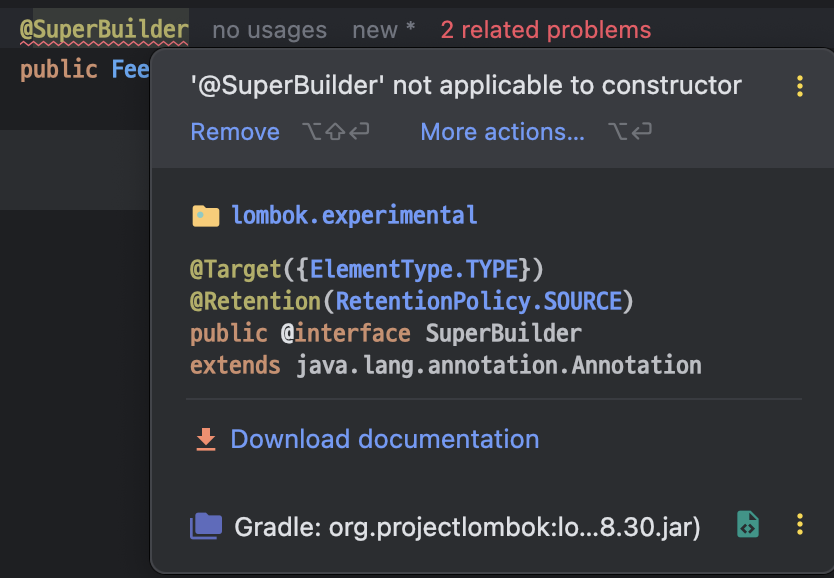Image resolution: width=834 pixels, height=578 pixels.
Task: Click the @Retention annotation in popup
Action: click(255, 301)
